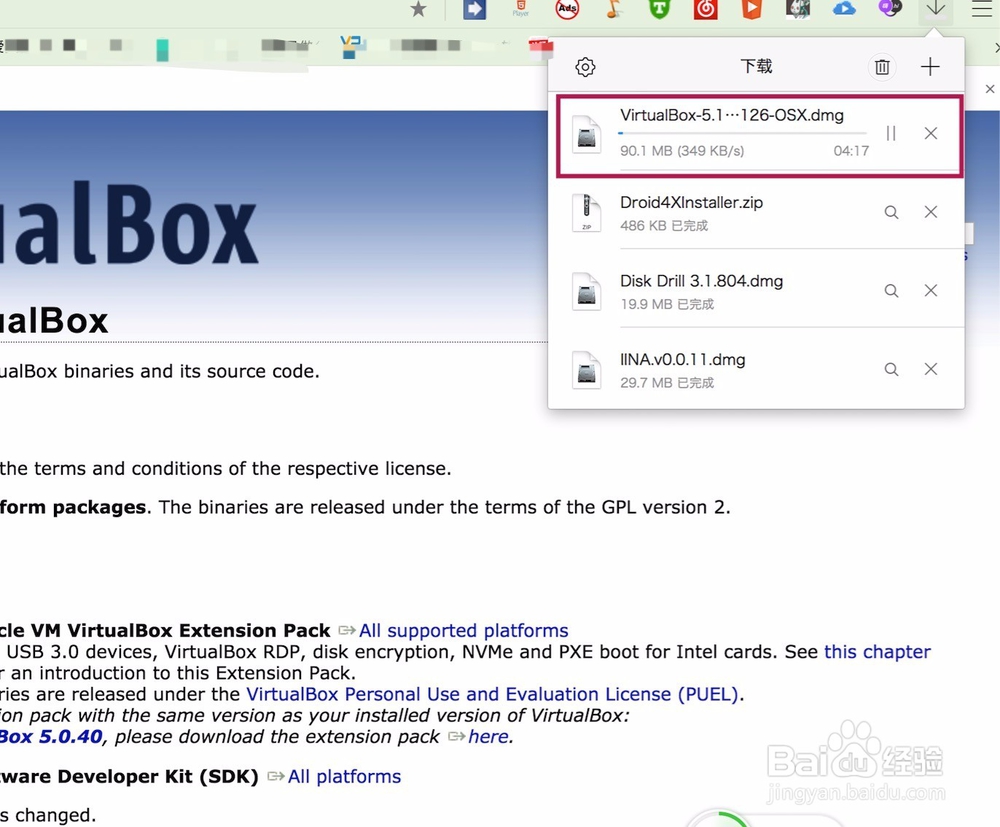Open the red NetEase music extension
Viewport: 1000px width, 827px height.
(x=705, y=9)
